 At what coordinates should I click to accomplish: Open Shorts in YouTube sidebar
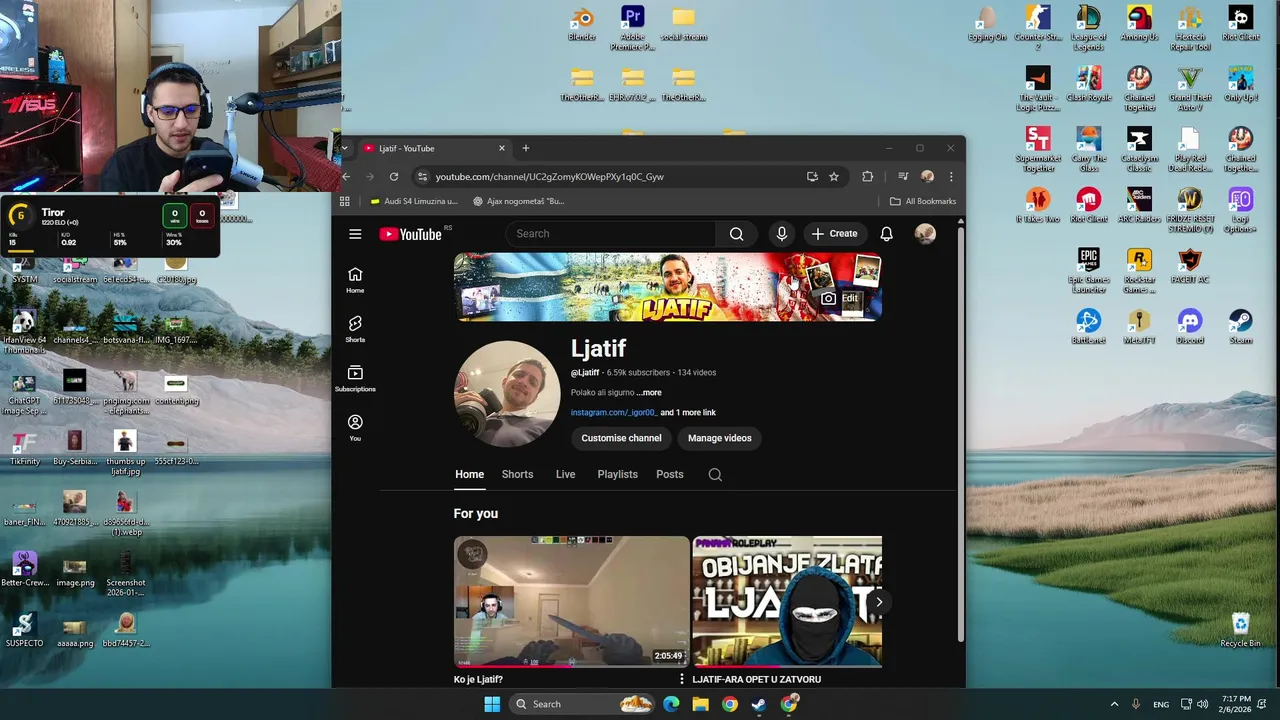point(355,329)
